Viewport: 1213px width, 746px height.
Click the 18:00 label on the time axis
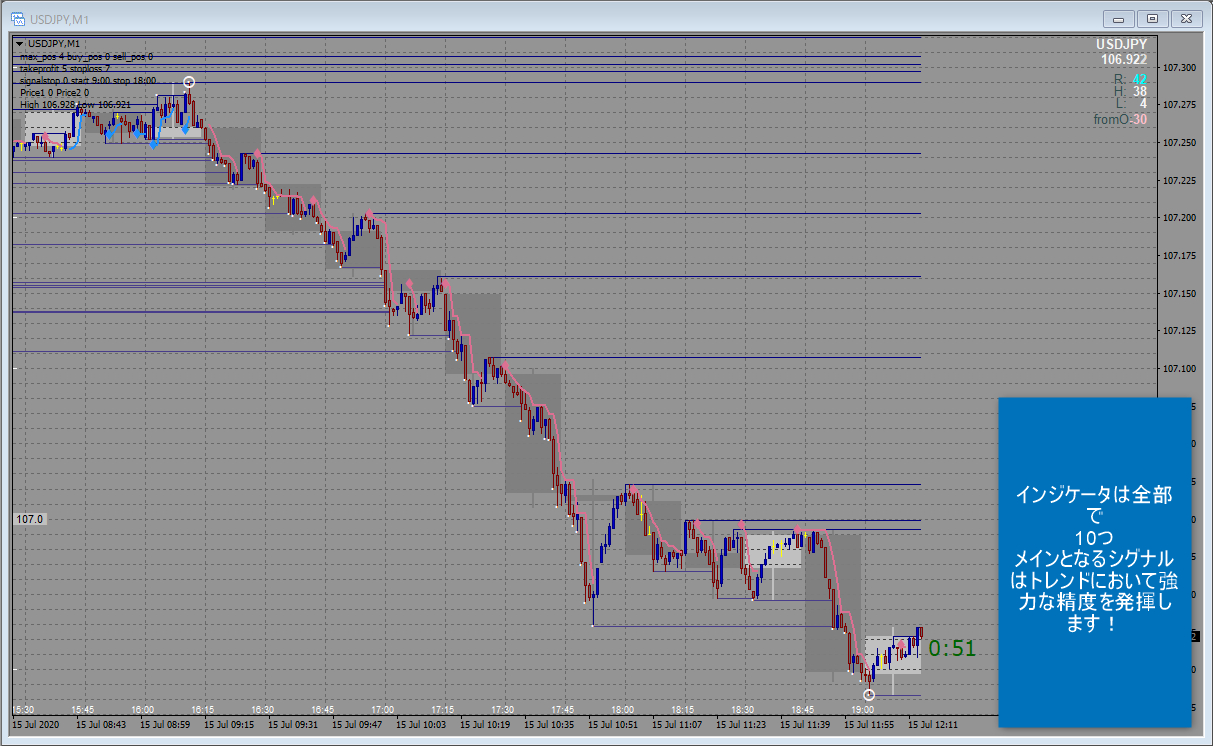pyautogui.click(x=622, y=709)
